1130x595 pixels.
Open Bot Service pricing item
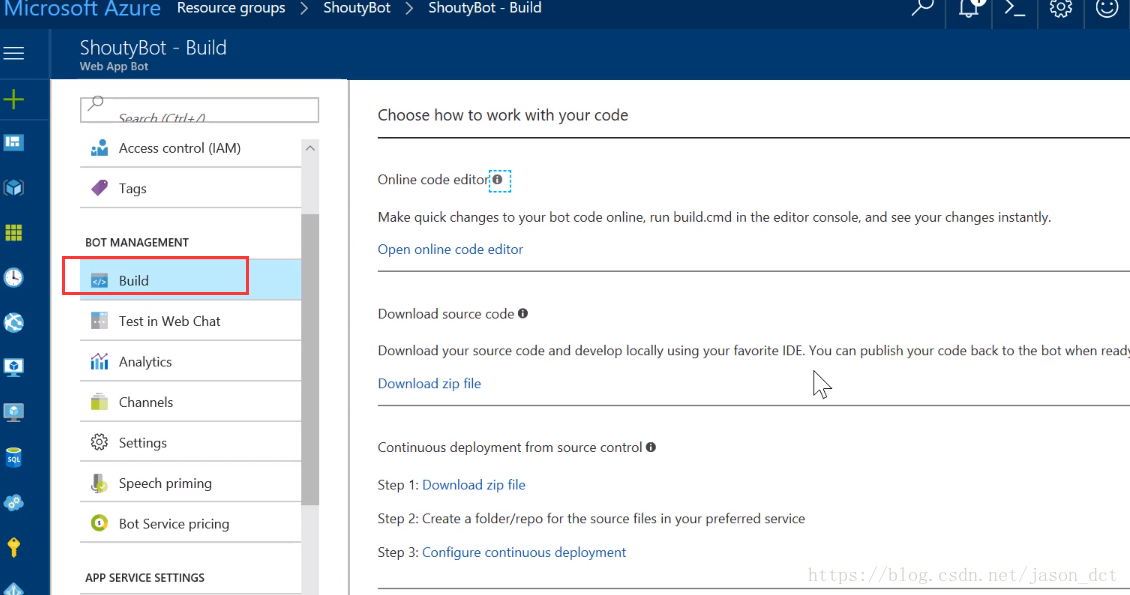190,524
